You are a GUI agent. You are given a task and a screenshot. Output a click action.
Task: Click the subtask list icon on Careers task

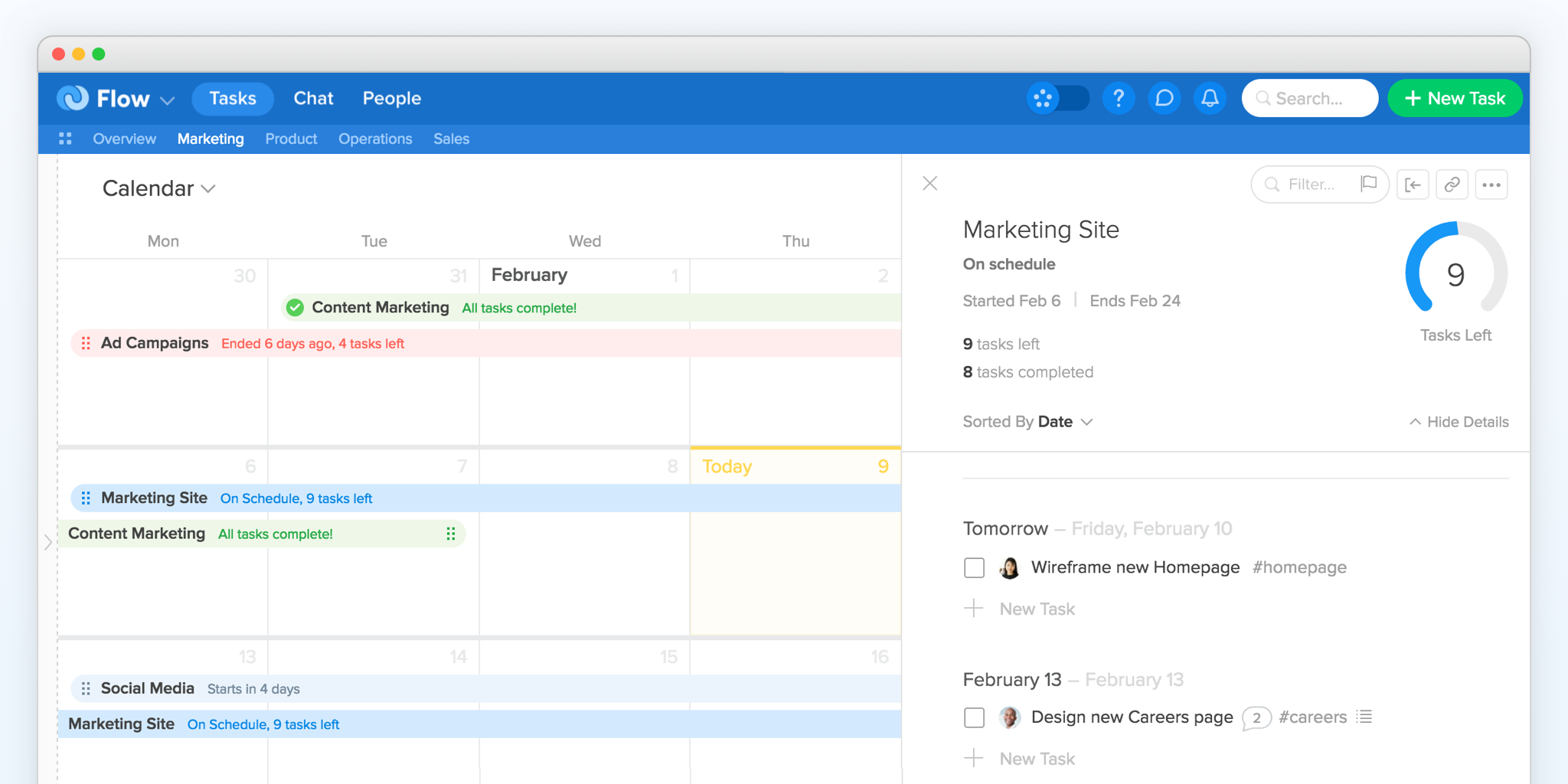[x=1364, y=717]
